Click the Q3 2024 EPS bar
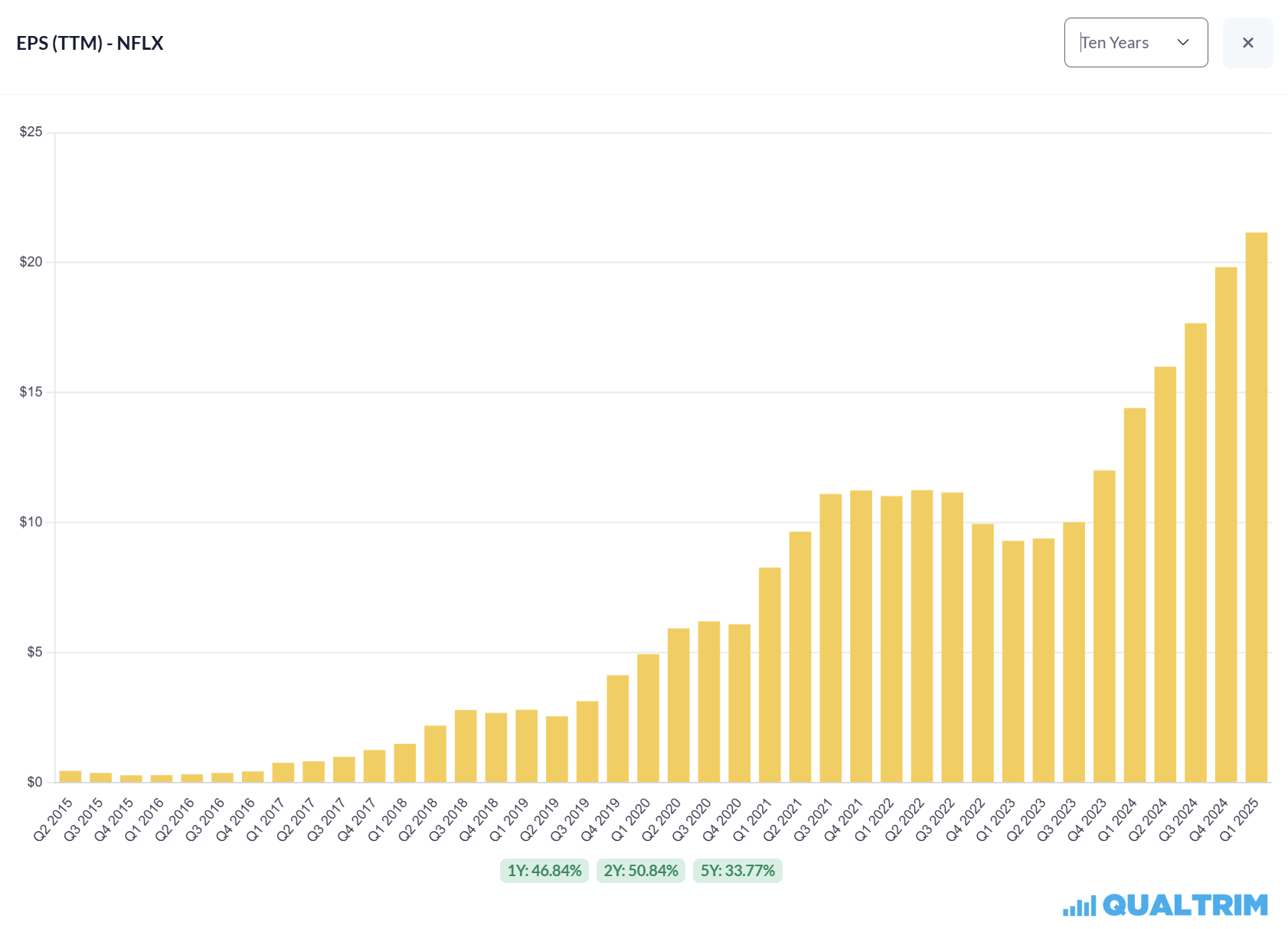1288x929 pixels. point(1195,553)
